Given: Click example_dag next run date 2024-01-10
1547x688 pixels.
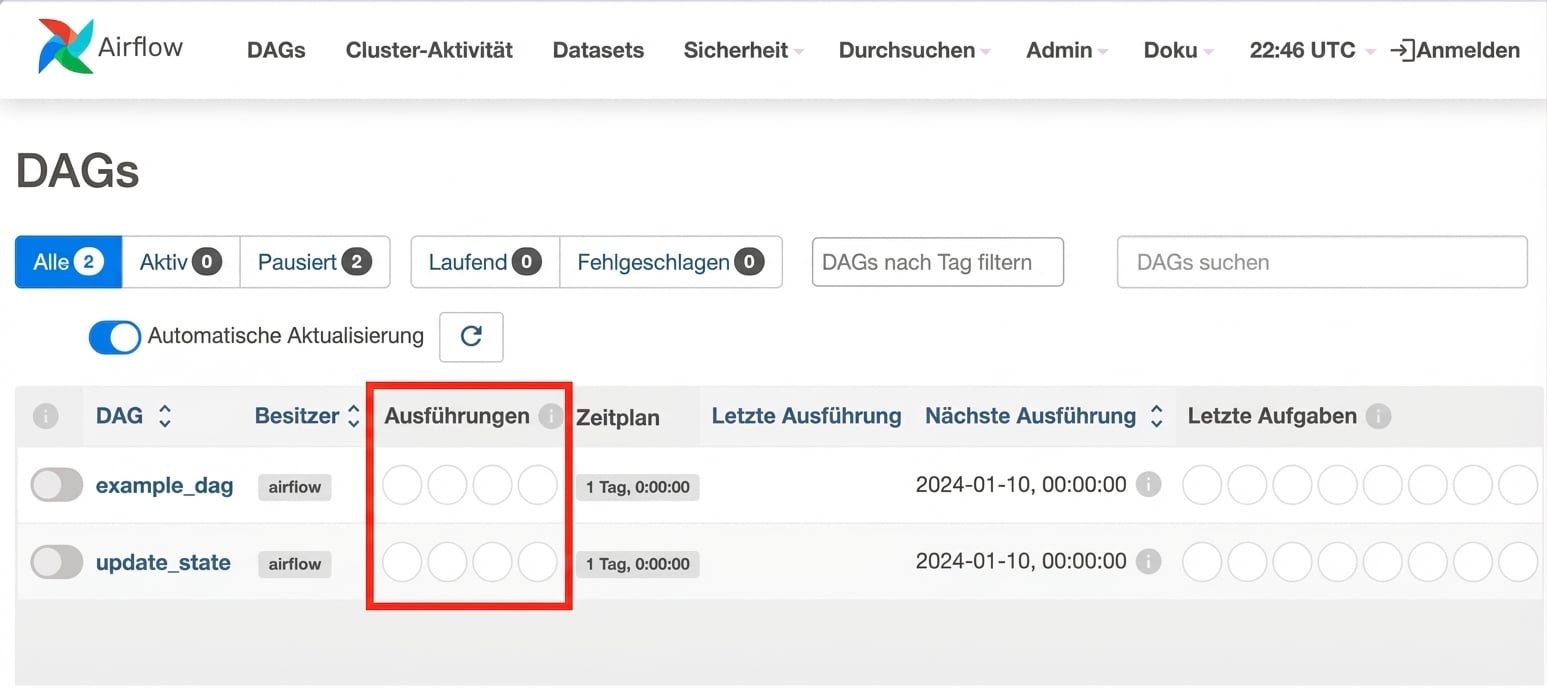Looking at the screenshot, I should point(1021,485).
